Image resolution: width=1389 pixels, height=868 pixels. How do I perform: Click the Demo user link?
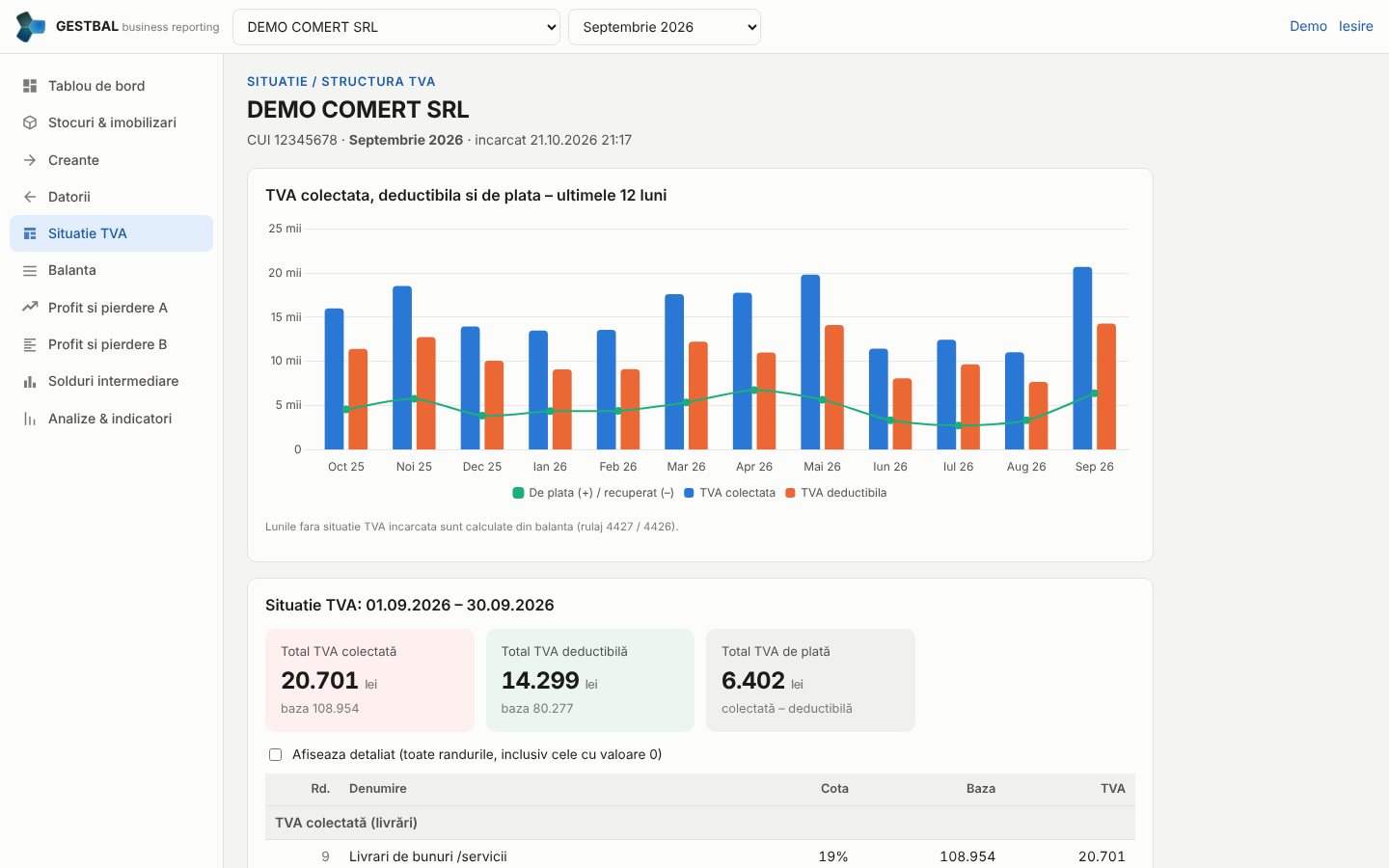point(1308,26)
